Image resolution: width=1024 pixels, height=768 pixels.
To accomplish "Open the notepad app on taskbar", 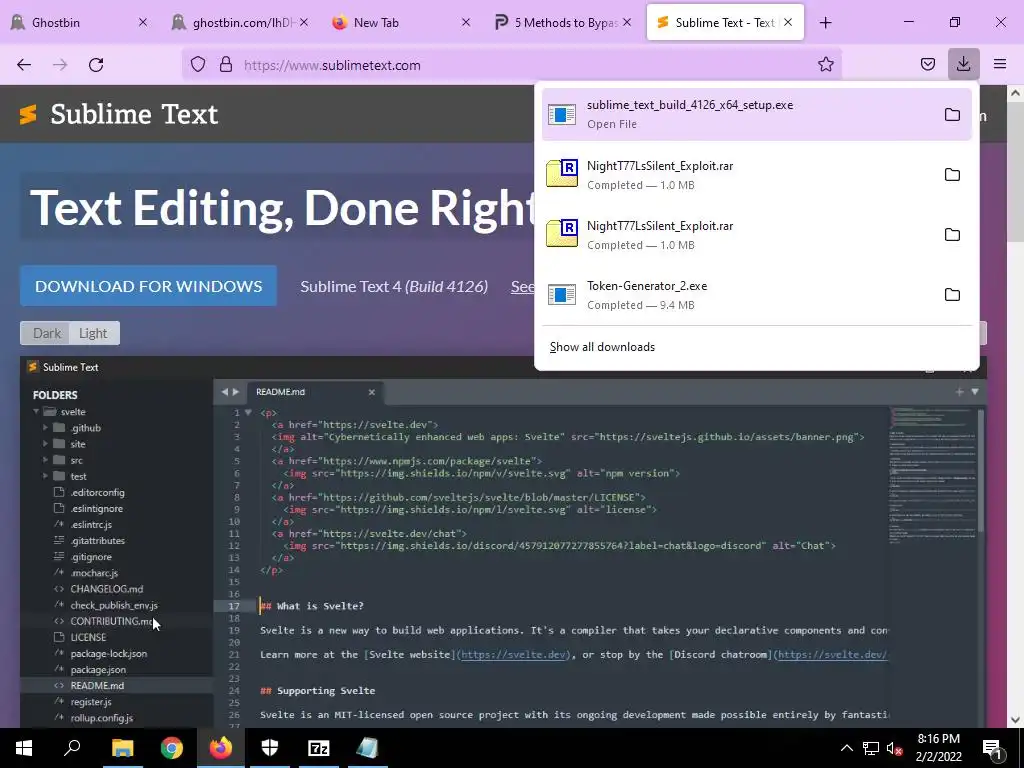I will 368,748.
